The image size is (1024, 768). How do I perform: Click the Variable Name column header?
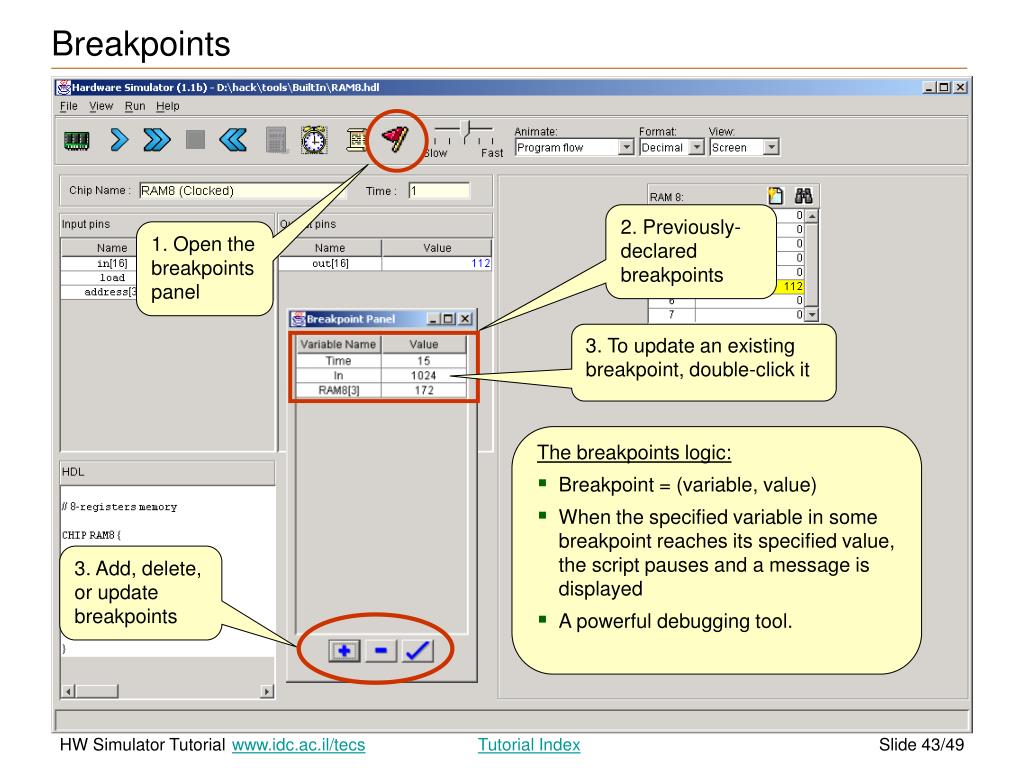tap(338, 344)
